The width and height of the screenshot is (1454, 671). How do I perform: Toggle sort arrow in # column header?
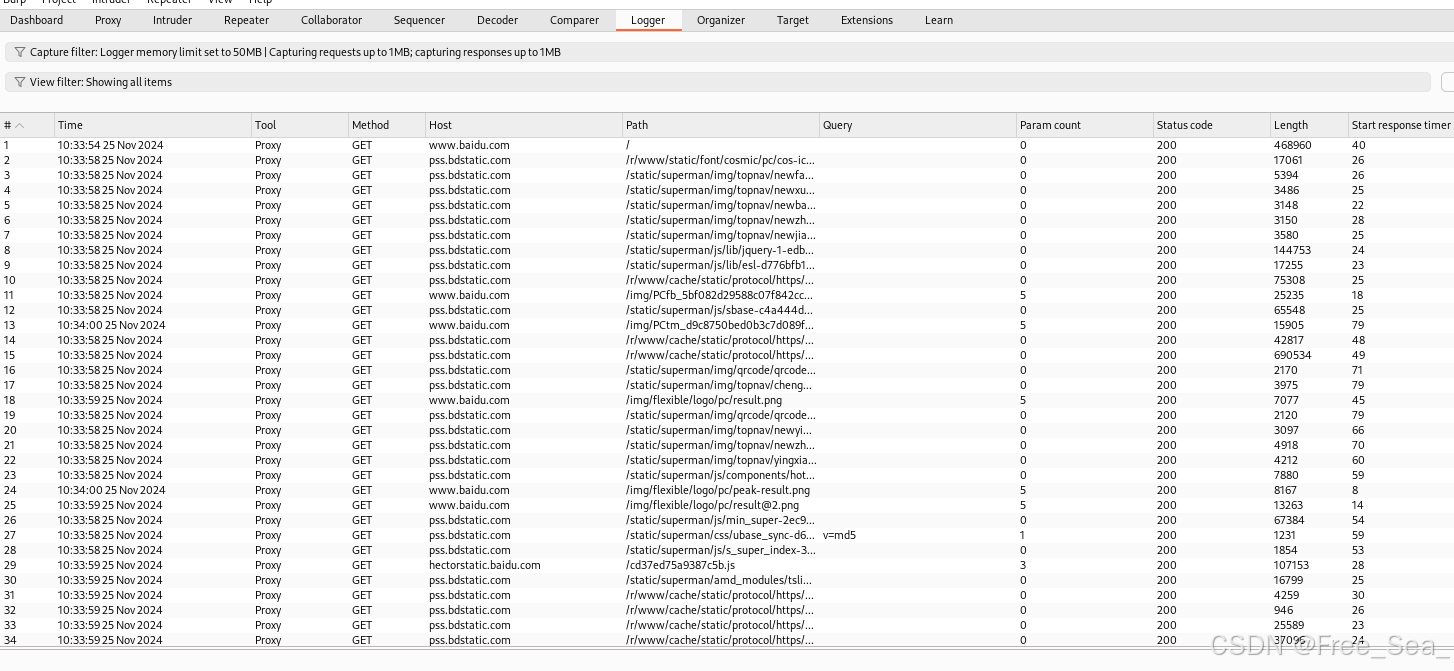tap(20, 125)
